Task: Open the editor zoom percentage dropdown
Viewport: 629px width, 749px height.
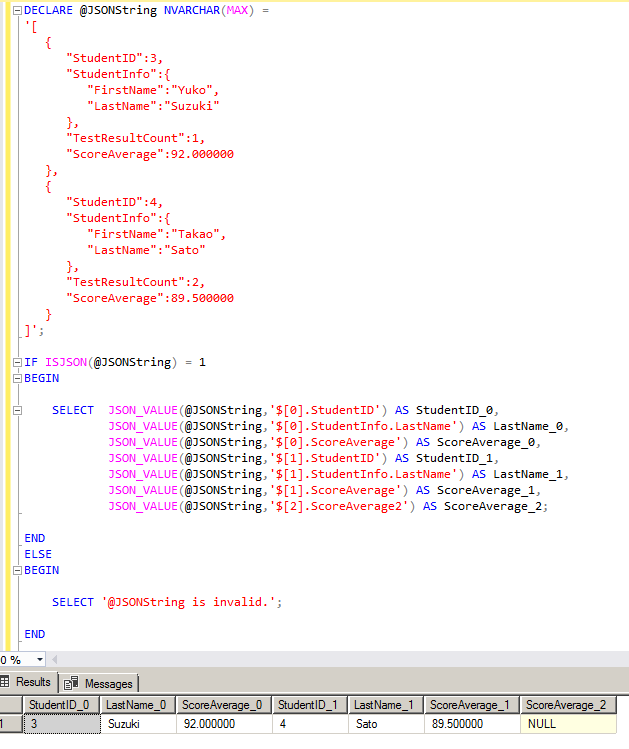Action: (x=40, y=660)
